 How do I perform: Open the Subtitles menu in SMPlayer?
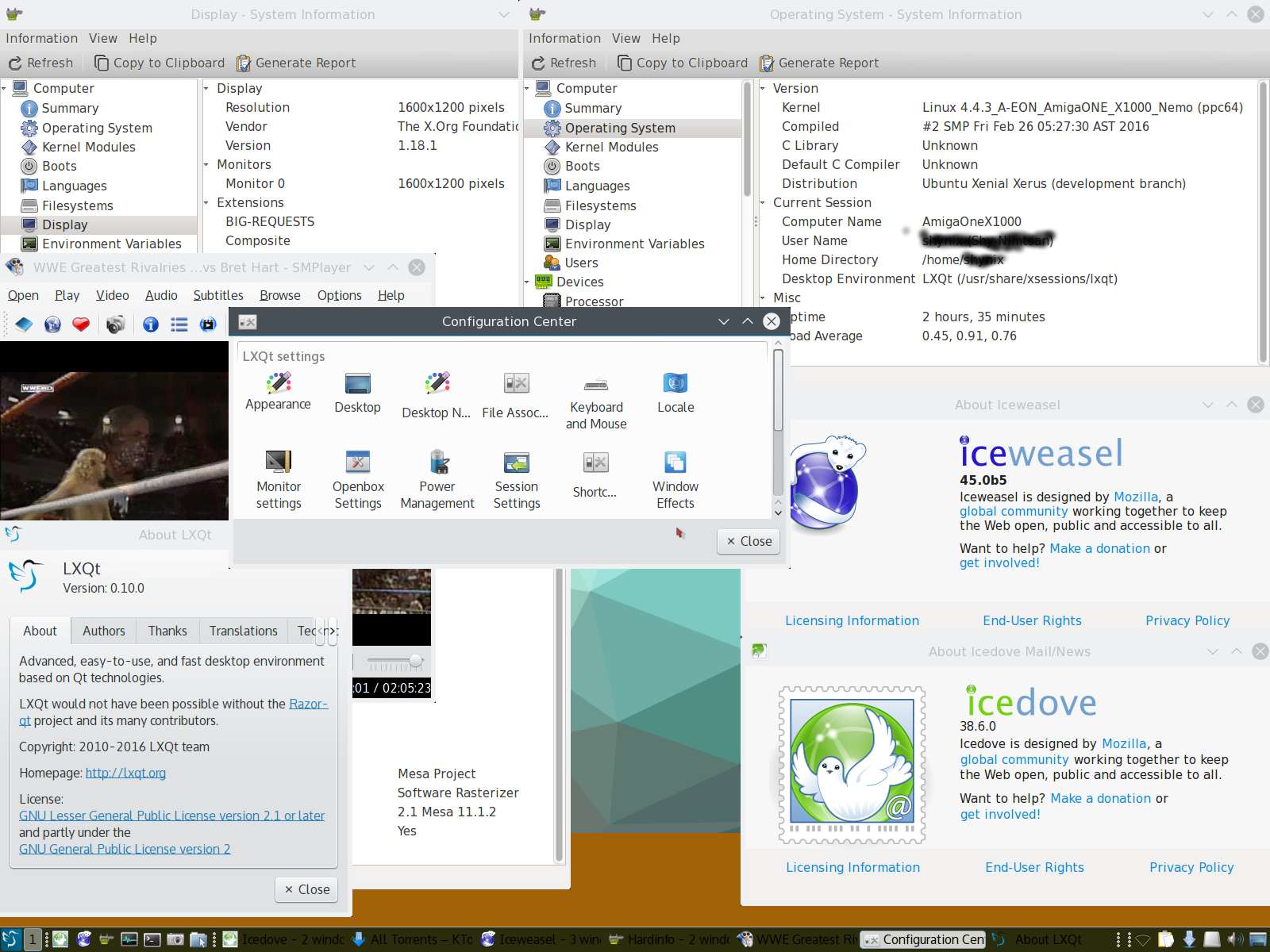[x=218, y=295]
